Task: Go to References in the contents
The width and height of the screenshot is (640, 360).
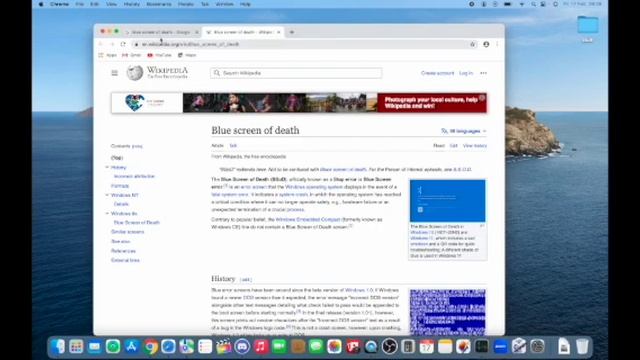Action: (x=123, y=251)
